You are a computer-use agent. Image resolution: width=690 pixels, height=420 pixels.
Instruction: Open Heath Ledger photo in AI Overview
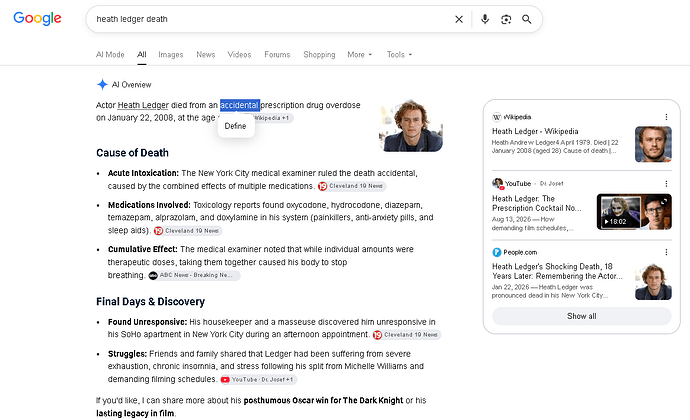(x=411, y=126)
